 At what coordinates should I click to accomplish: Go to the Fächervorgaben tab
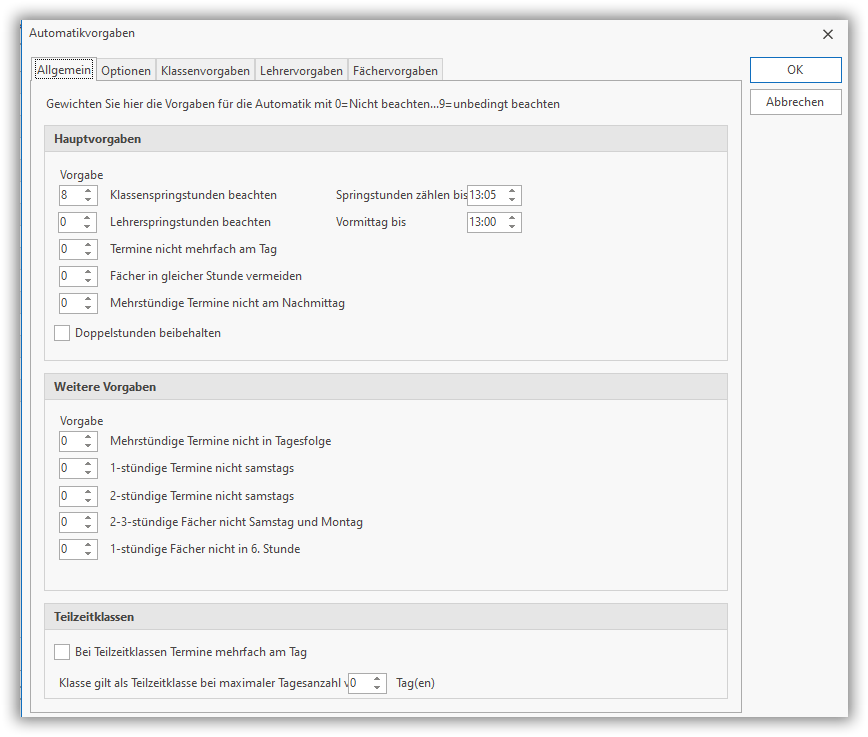click(x=395, y=71)
